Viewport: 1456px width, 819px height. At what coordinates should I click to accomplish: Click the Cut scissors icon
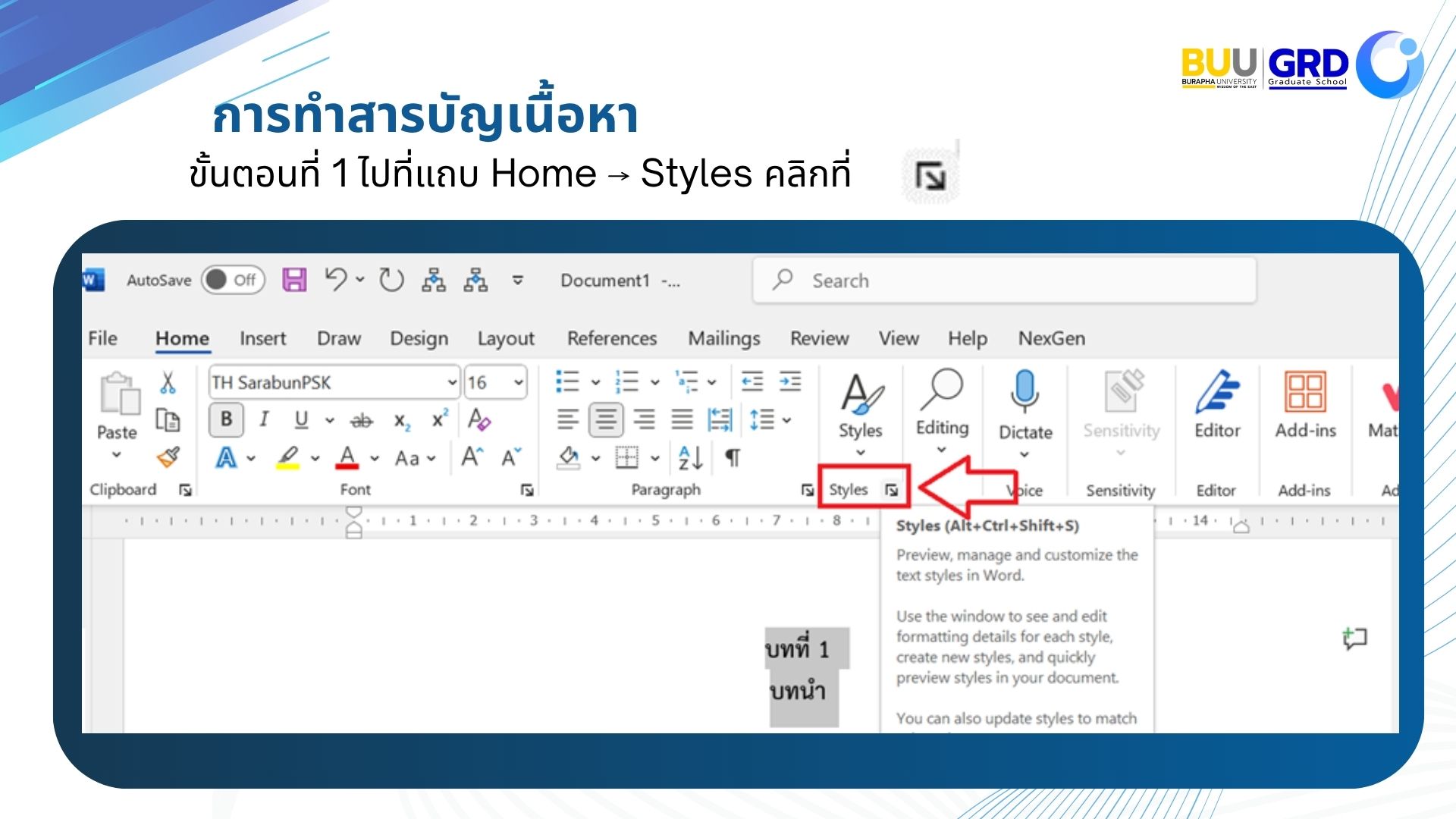(x=168, y=382)
